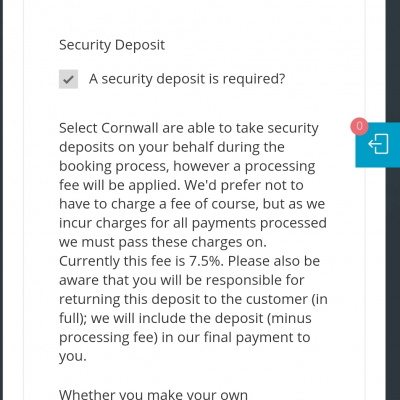Screen dimensions: 400x400
Task: Click the 'Whether you make your own' line
Action: pos(153,394)
